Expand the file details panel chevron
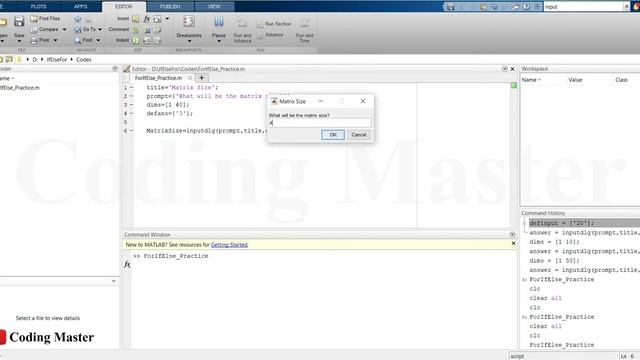This screenshot has height=360, width=640. tap(113, 281)
